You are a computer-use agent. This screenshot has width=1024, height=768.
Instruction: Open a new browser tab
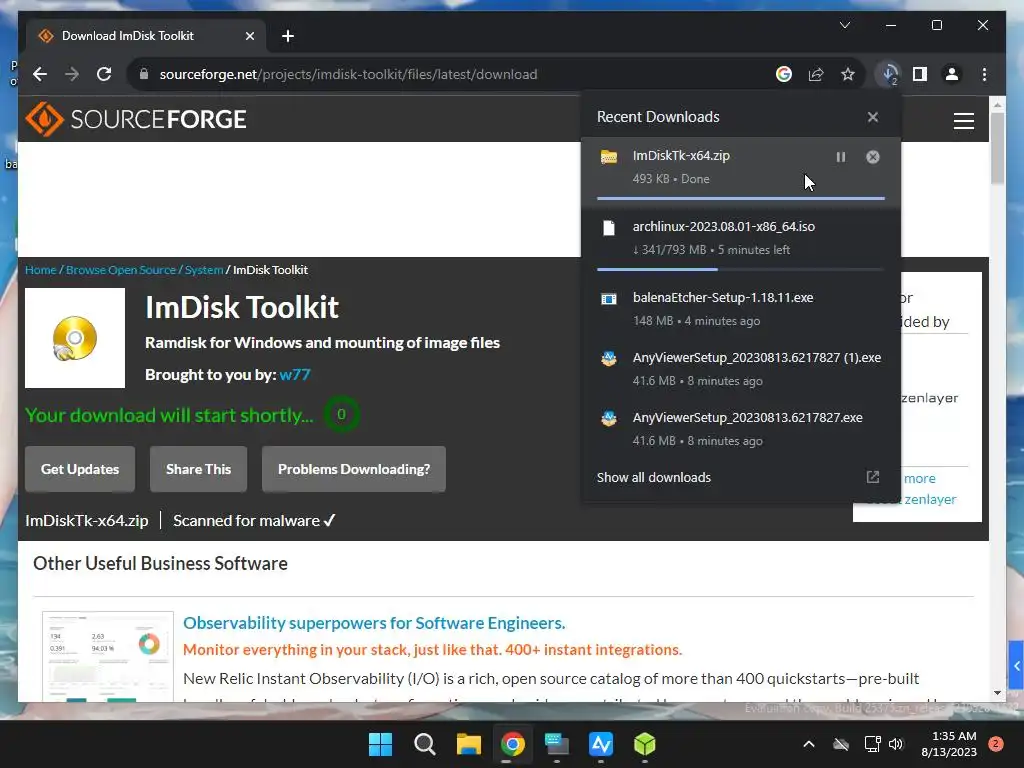(288, 36)
